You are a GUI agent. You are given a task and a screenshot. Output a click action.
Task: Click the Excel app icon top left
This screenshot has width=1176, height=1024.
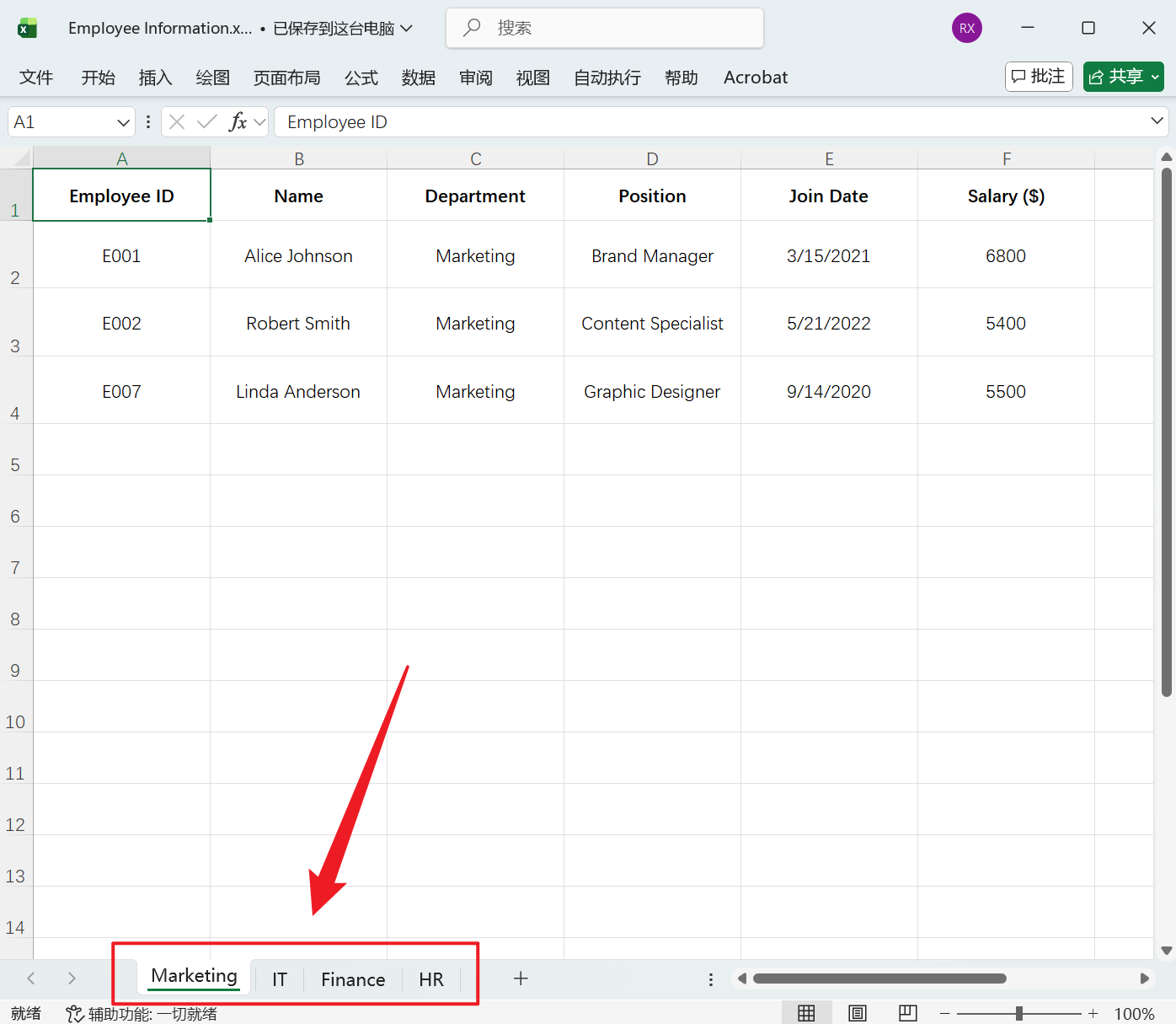(x=27, y=27)
